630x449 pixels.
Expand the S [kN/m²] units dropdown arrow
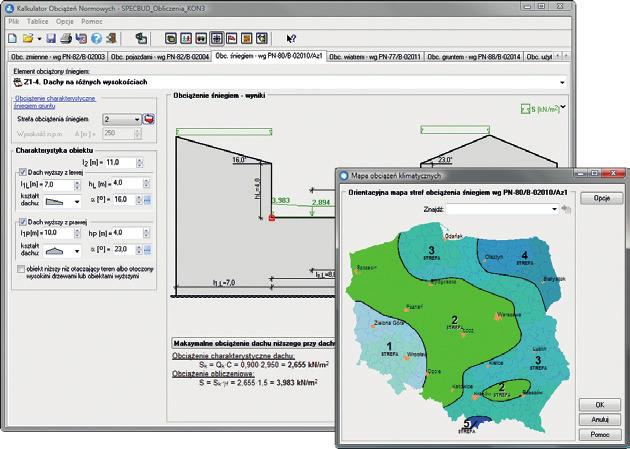563,107
